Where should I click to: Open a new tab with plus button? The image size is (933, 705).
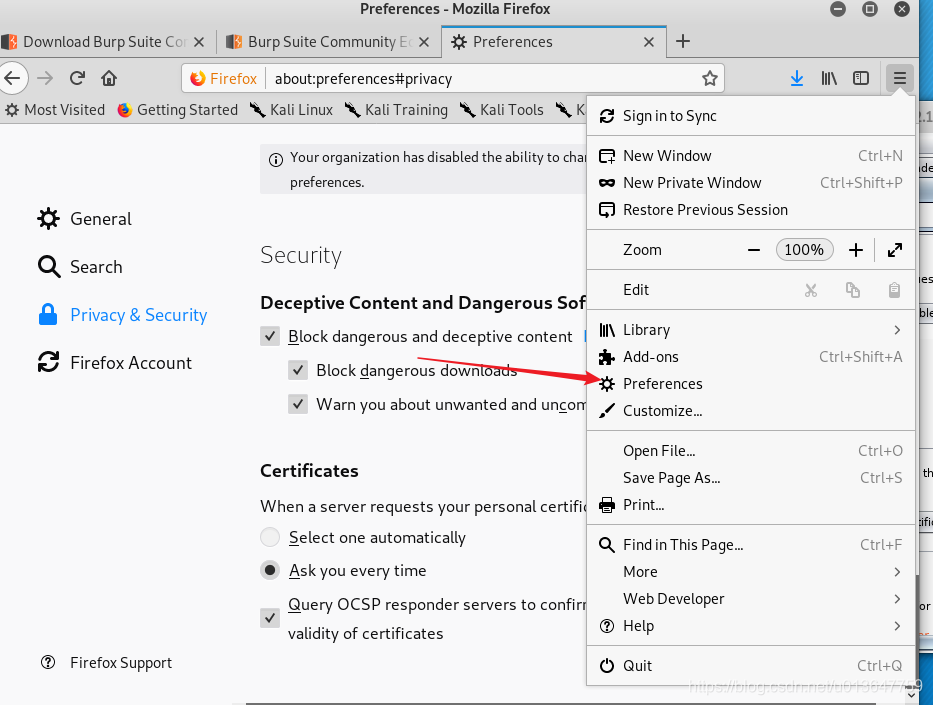[x=683, y=41]
